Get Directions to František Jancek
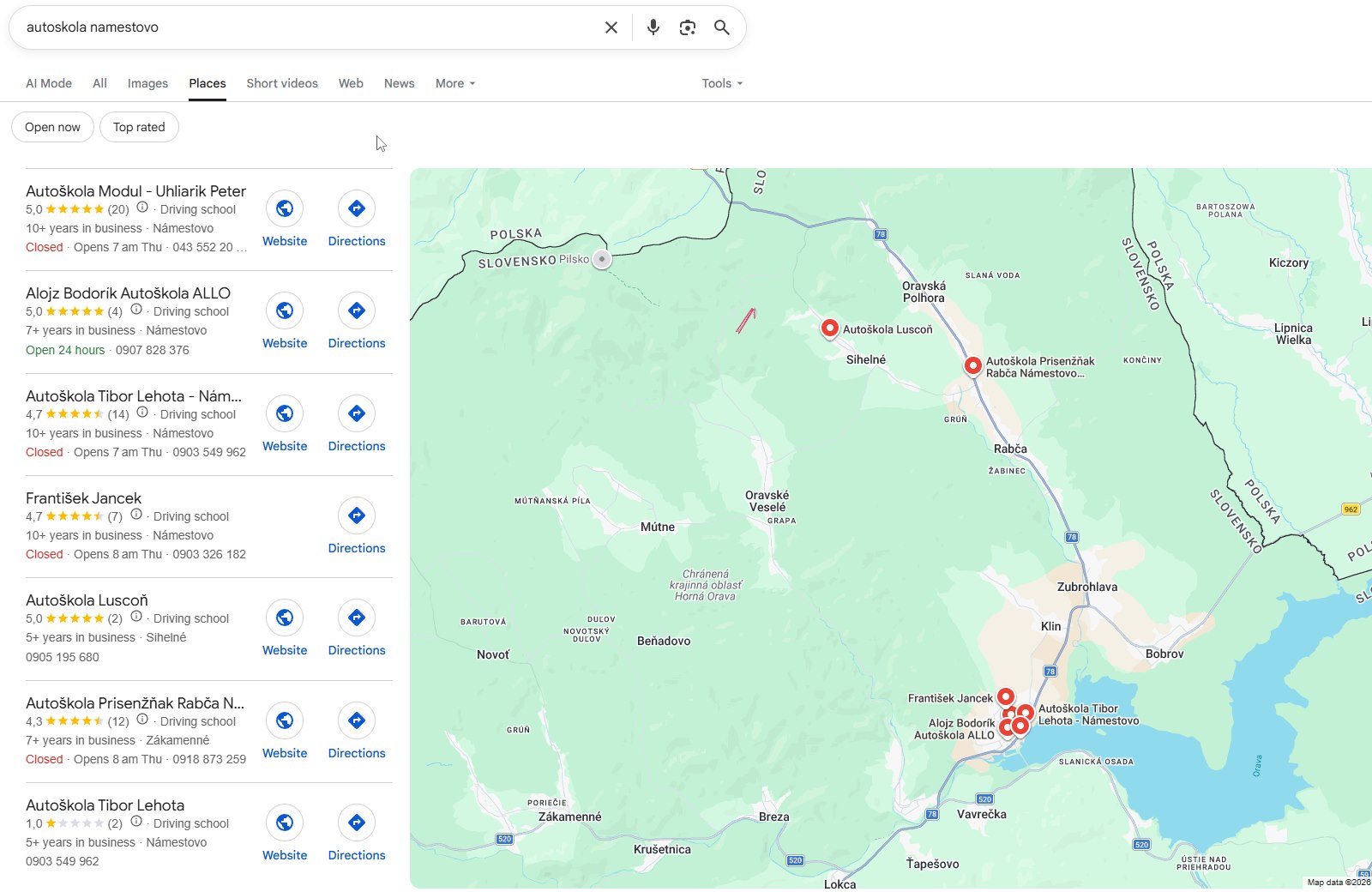Image resolution: width=1372 pixels, height=892 pixels. (x=357, y=527)
